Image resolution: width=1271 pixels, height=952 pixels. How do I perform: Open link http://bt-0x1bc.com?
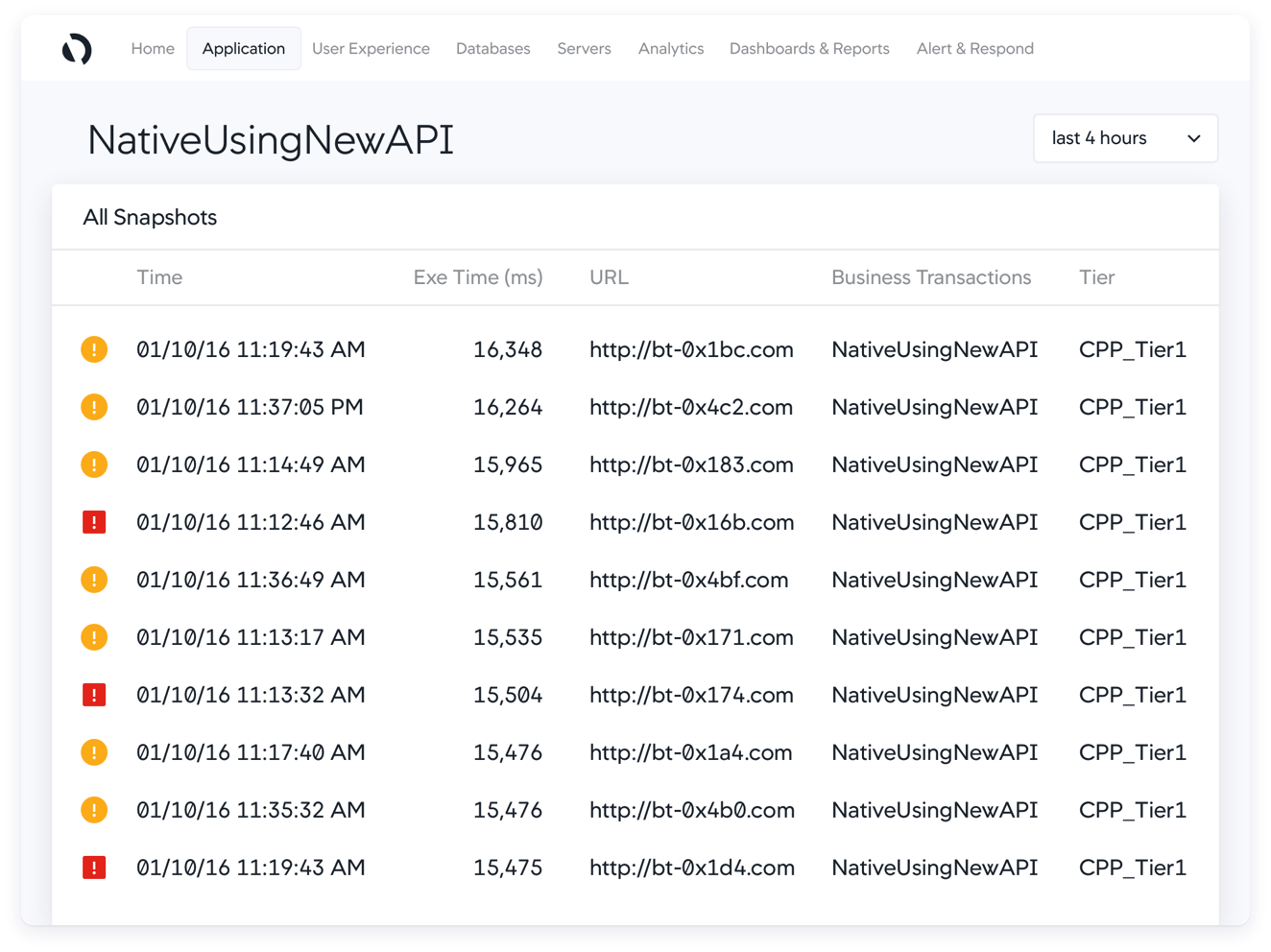pyautogui.click(x=691, y=349)
